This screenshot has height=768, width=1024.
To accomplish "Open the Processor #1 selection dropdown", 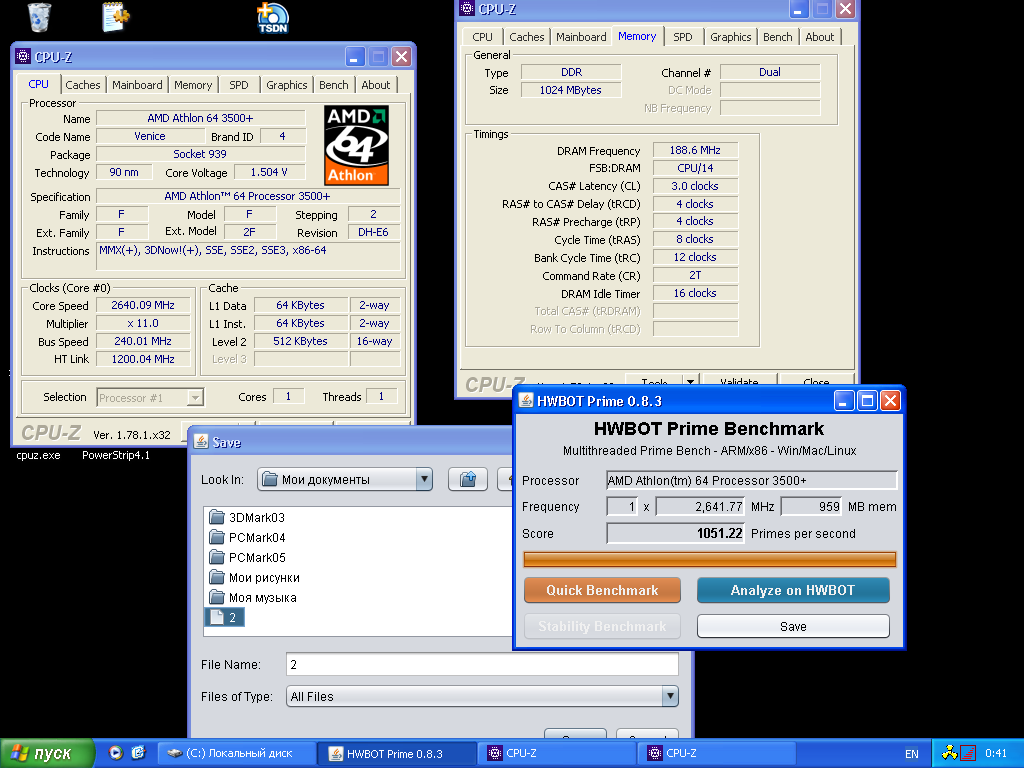I will click(195, 397).
